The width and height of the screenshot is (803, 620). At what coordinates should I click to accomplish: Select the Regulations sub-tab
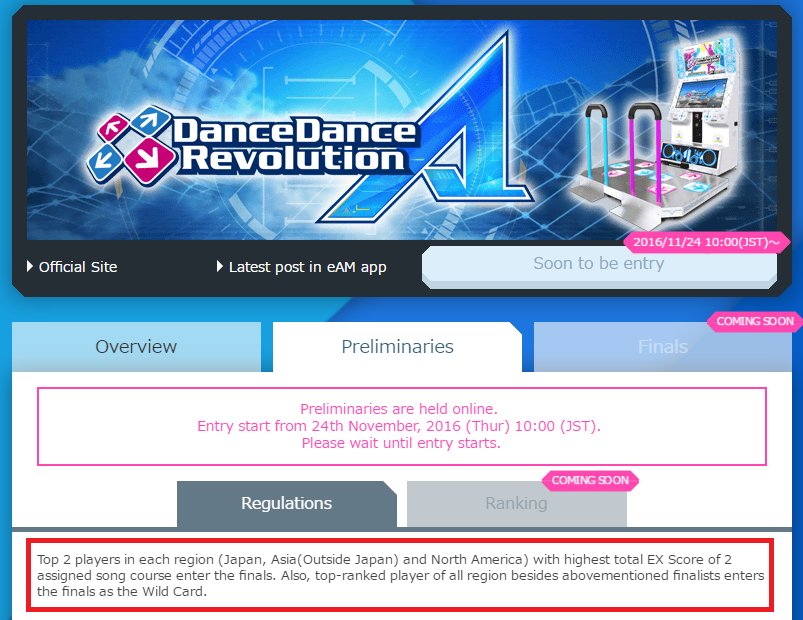(287, 503)
